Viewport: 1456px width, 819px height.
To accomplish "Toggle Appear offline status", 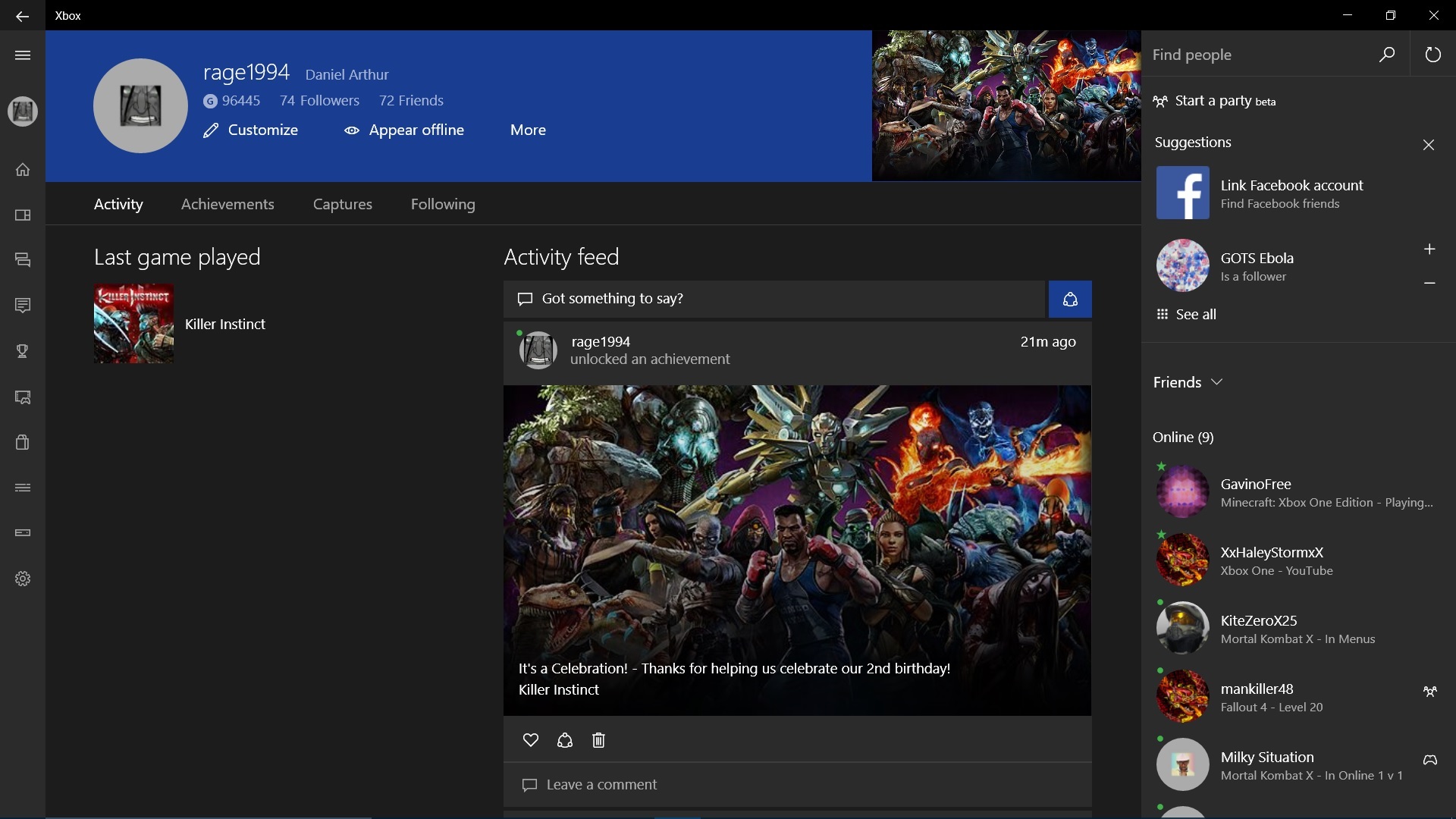I will 404,130.
